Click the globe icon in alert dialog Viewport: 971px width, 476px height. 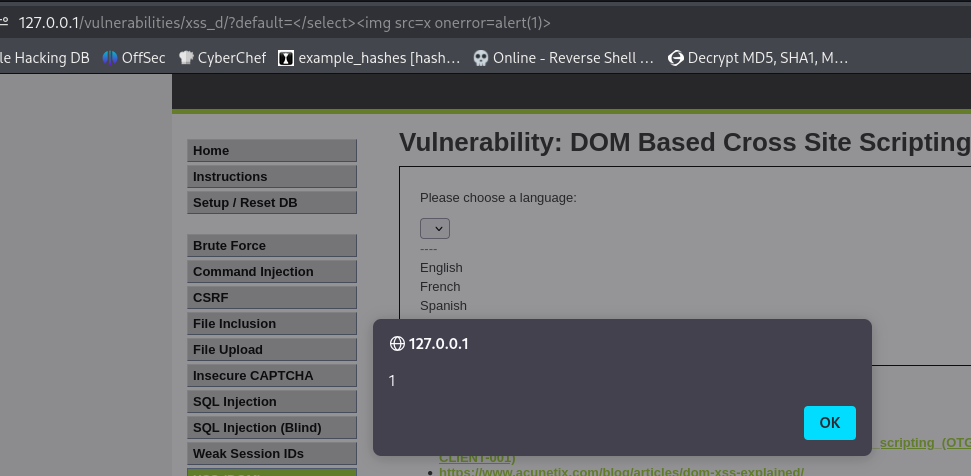click(x=397, y=344)
